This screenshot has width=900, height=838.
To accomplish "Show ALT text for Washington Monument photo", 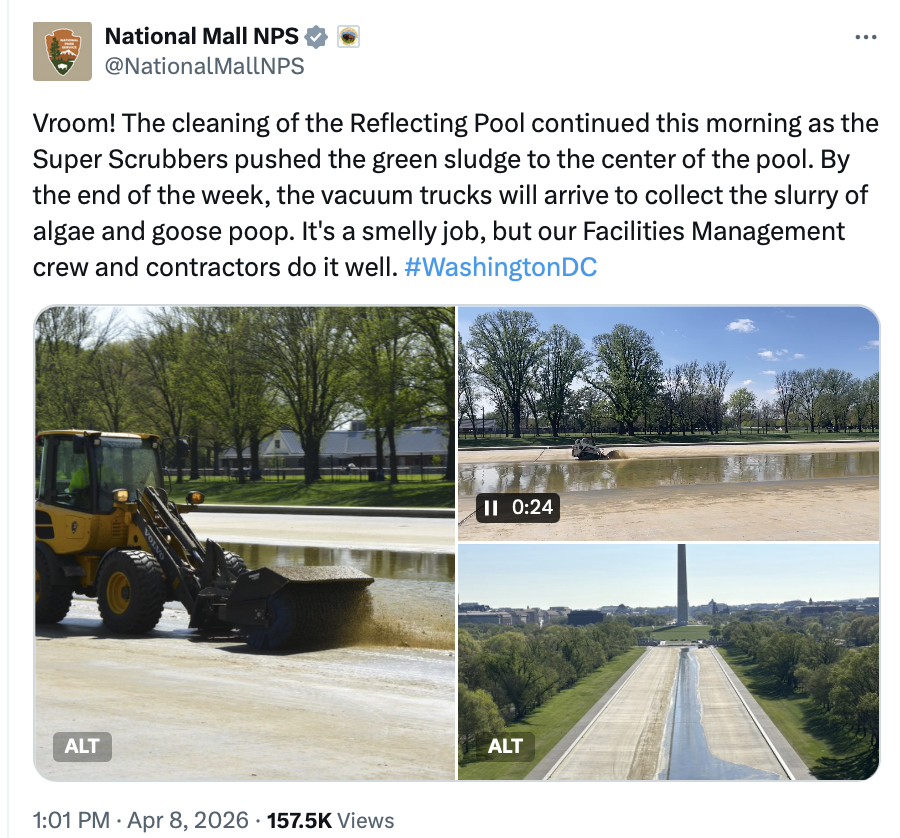I will point(505,746).
